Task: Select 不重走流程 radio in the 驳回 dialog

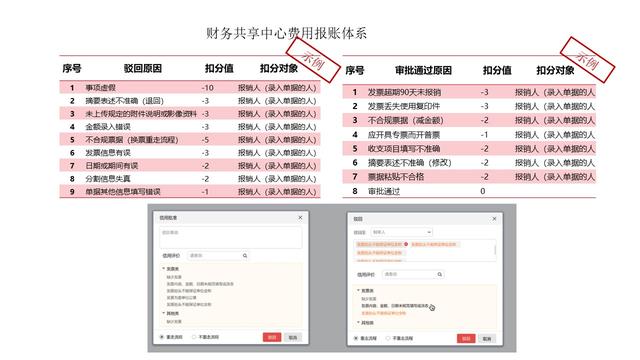Action: pos(388,338)
